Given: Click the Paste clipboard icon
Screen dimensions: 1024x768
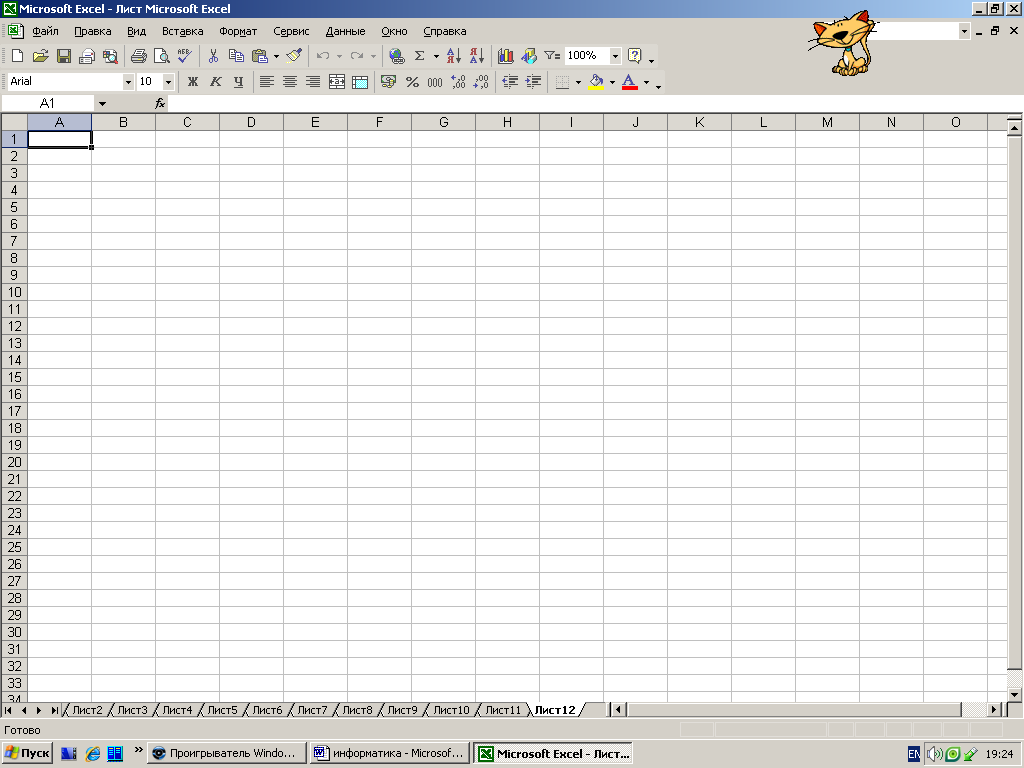Looking at the screenshot, I should tap(260, 56).
